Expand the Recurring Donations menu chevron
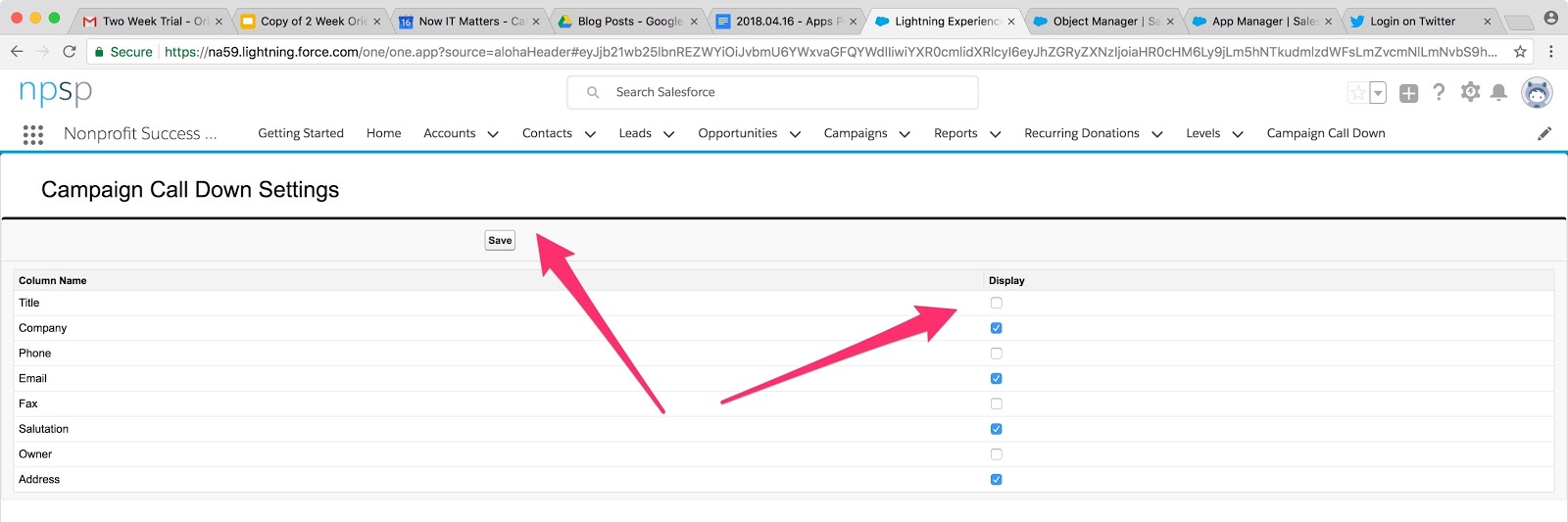Screen dimensions: 1568x522 coord(1156,134)
